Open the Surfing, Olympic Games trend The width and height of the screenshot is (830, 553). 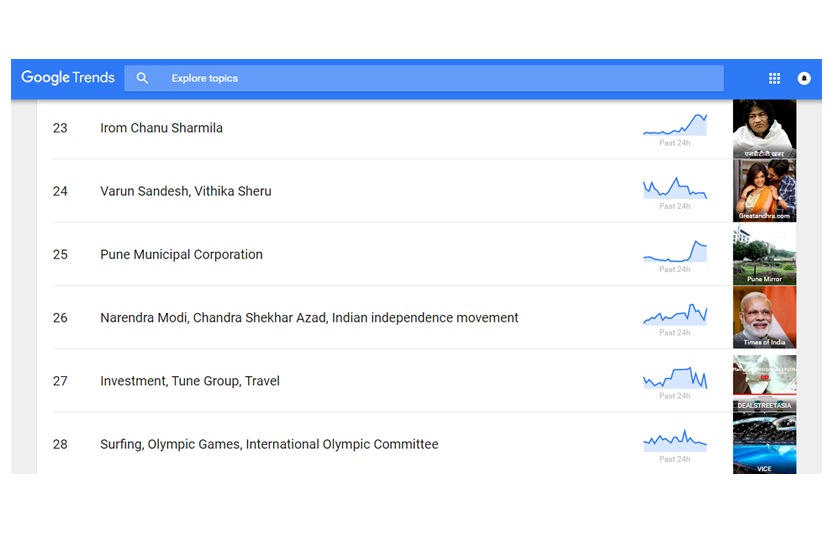pyautogui.click(x=269, y=444)
